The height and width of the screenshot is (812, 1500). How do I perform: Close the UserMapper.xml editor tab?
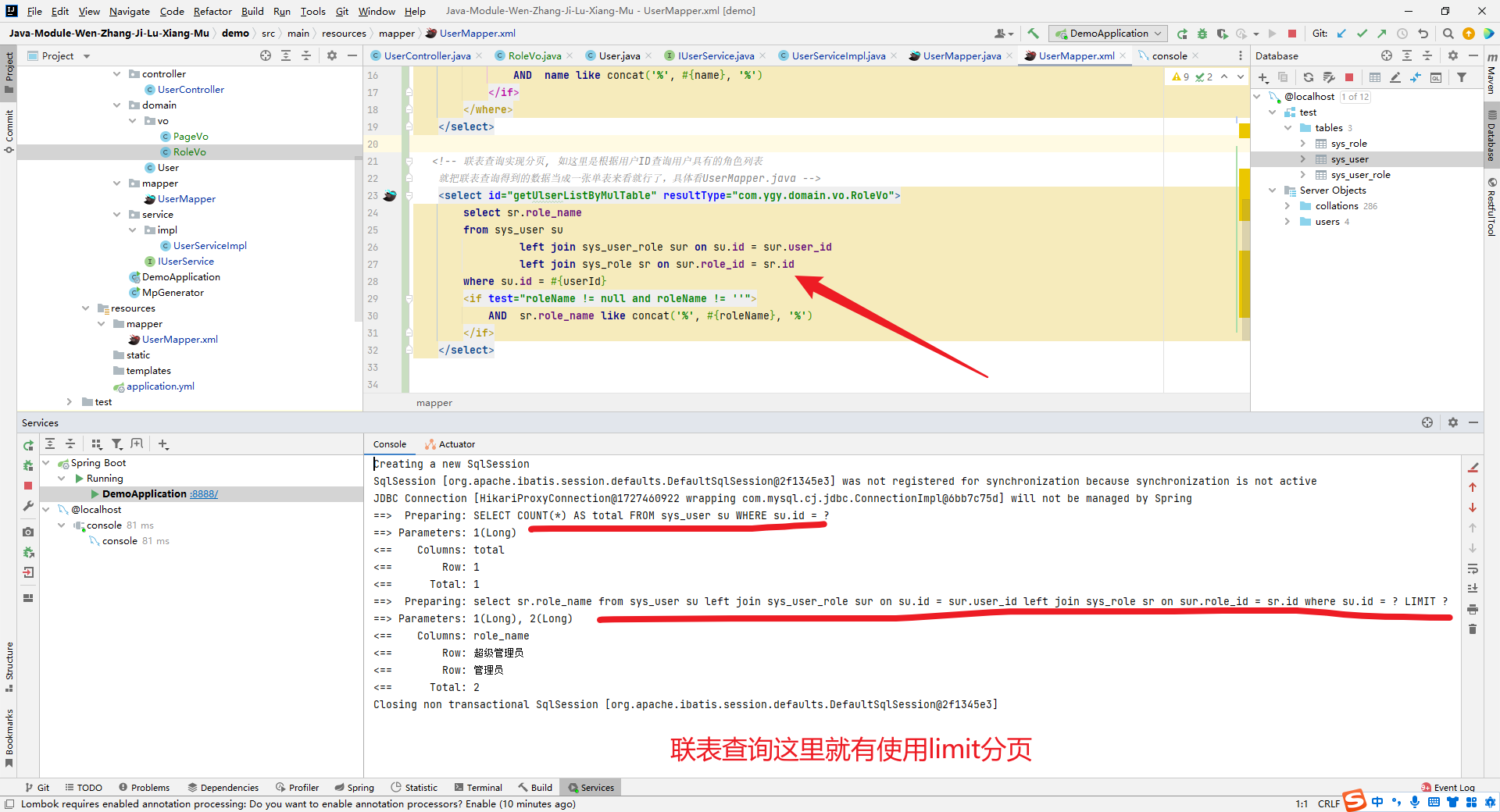pos(1123,55)
